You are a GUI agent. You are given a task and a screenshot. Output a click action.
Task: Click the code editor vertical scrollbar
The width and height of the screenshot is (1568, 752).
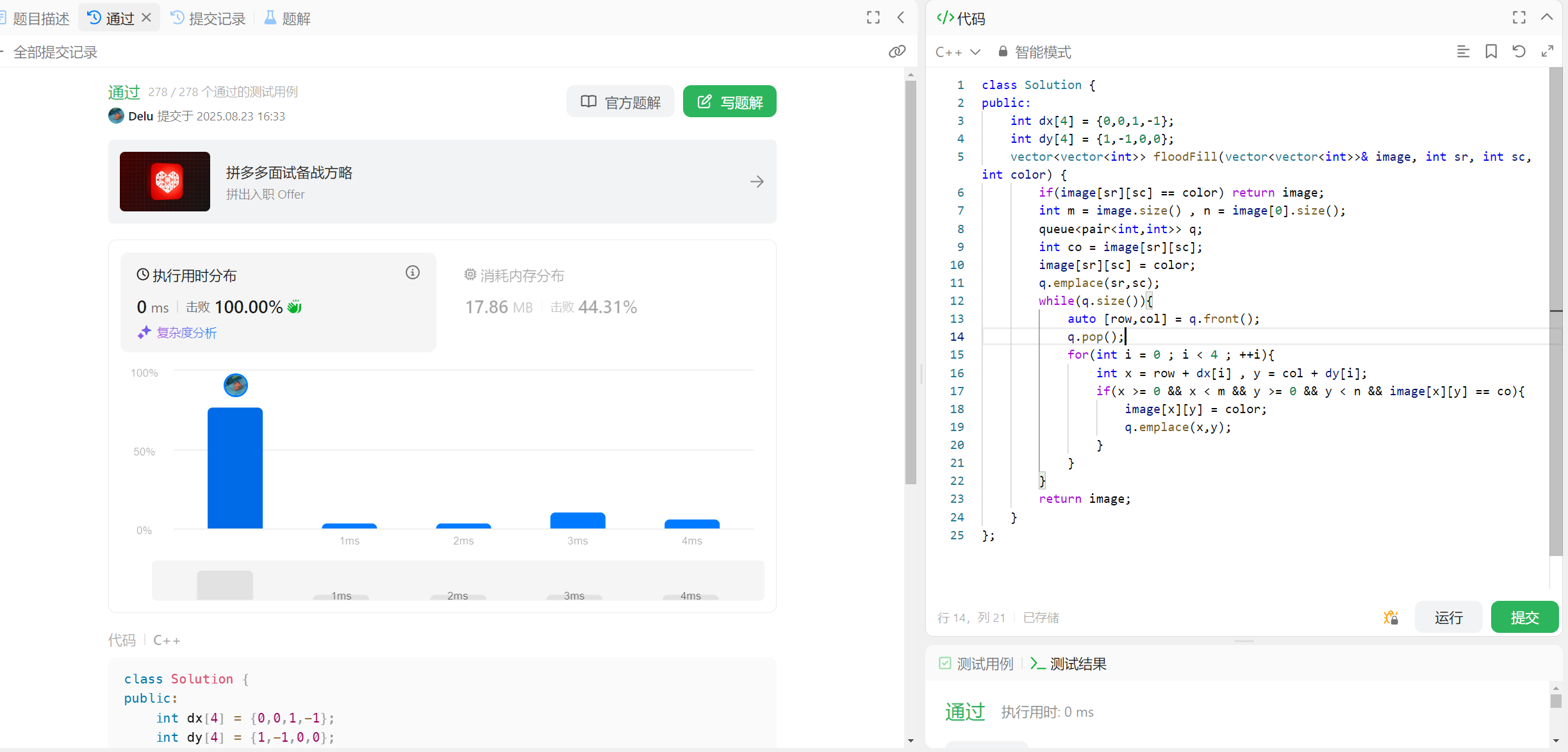click(x=1556, y=312)
